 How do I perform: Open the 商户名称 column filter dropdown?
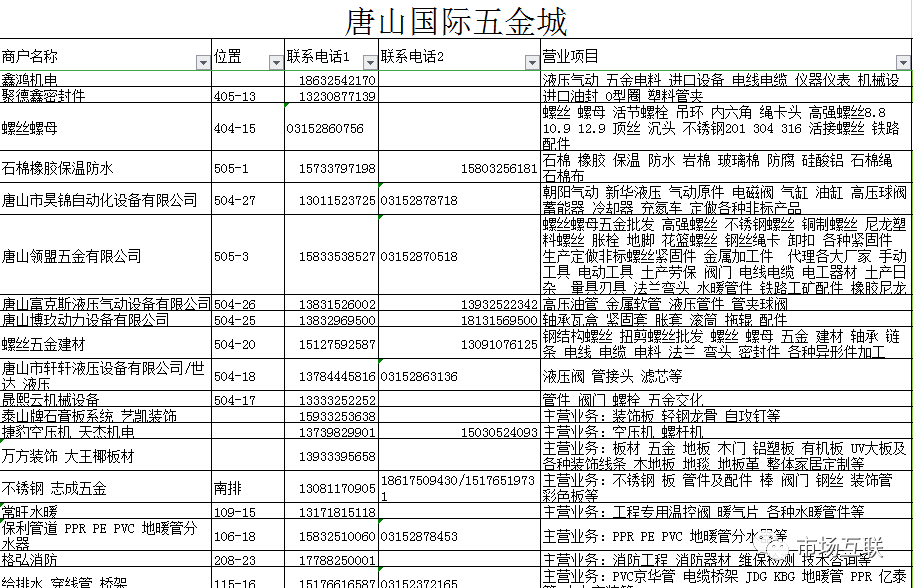click(x=203, y=62)
